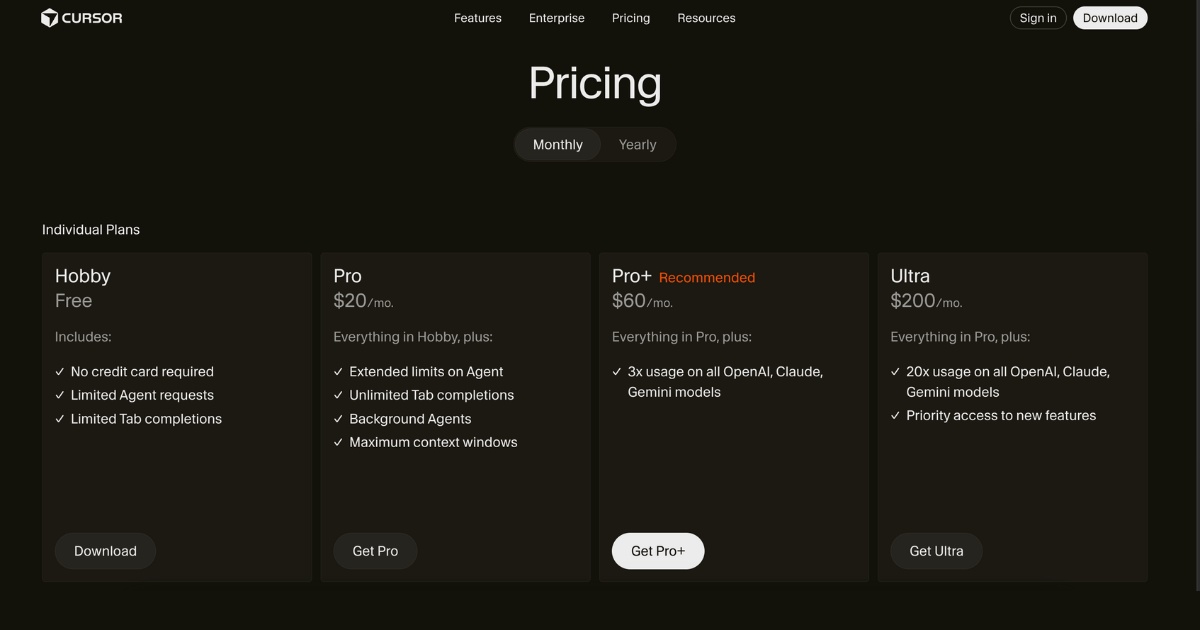Click the checkmark beside 3x usage feature
Viewport: 1200px width, 630px height.
click(x=617, y=372)
